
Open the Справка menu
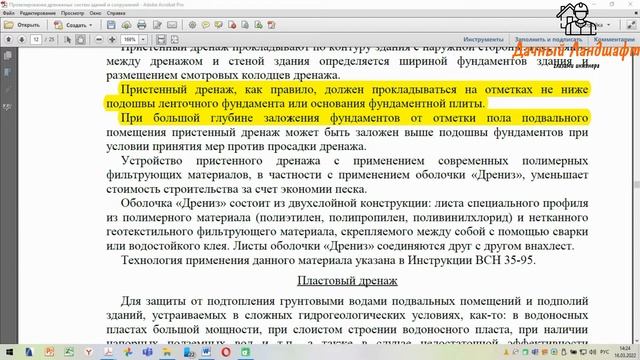click(116, 13)
